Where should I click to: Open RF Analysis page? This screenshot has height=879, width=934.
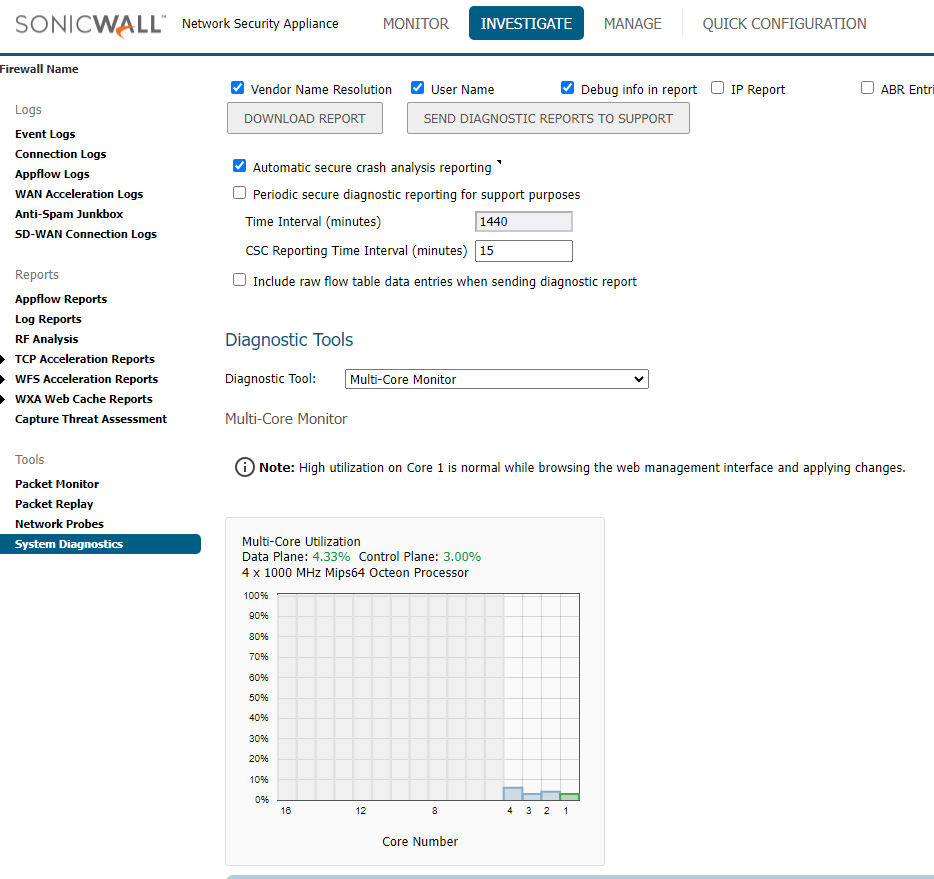click(46, 339)
